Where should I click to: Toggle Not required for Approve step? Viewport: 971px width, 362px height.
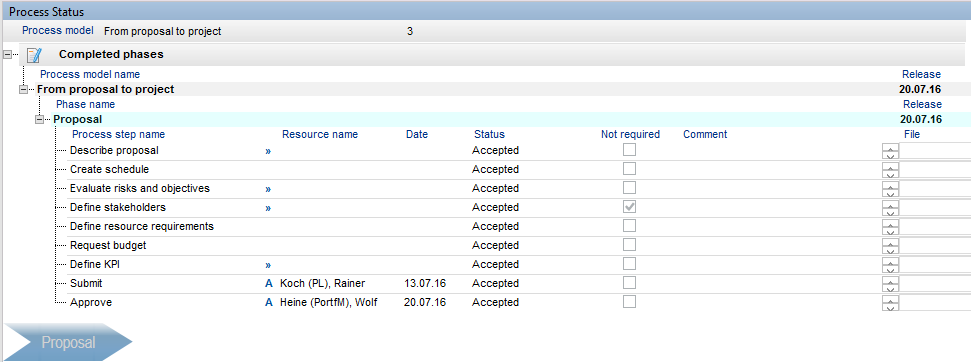click(x=629, y=302)
